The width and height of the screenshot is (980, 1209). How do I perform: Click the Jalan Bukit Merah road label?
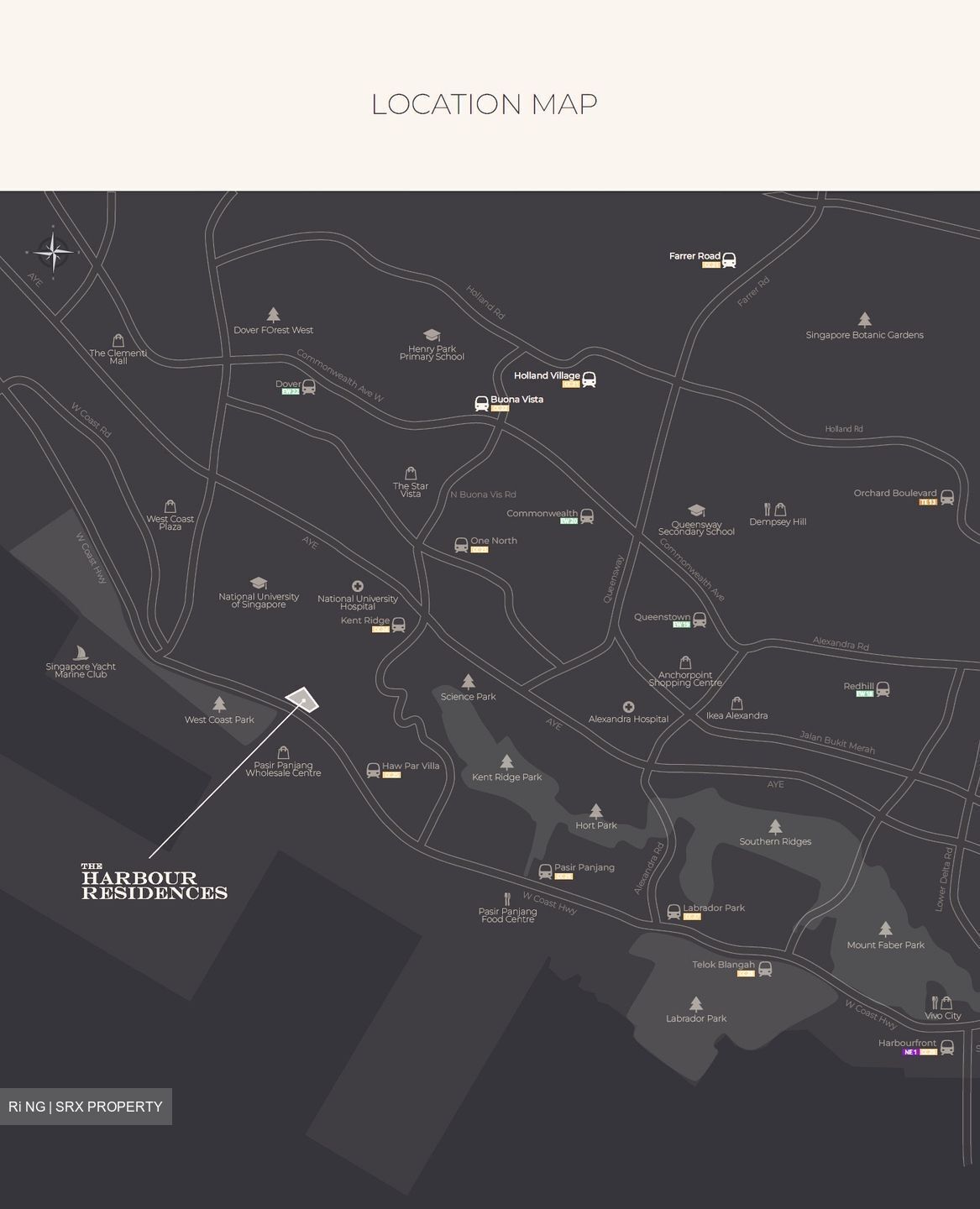pyautogui.click(x=837, y=743)
